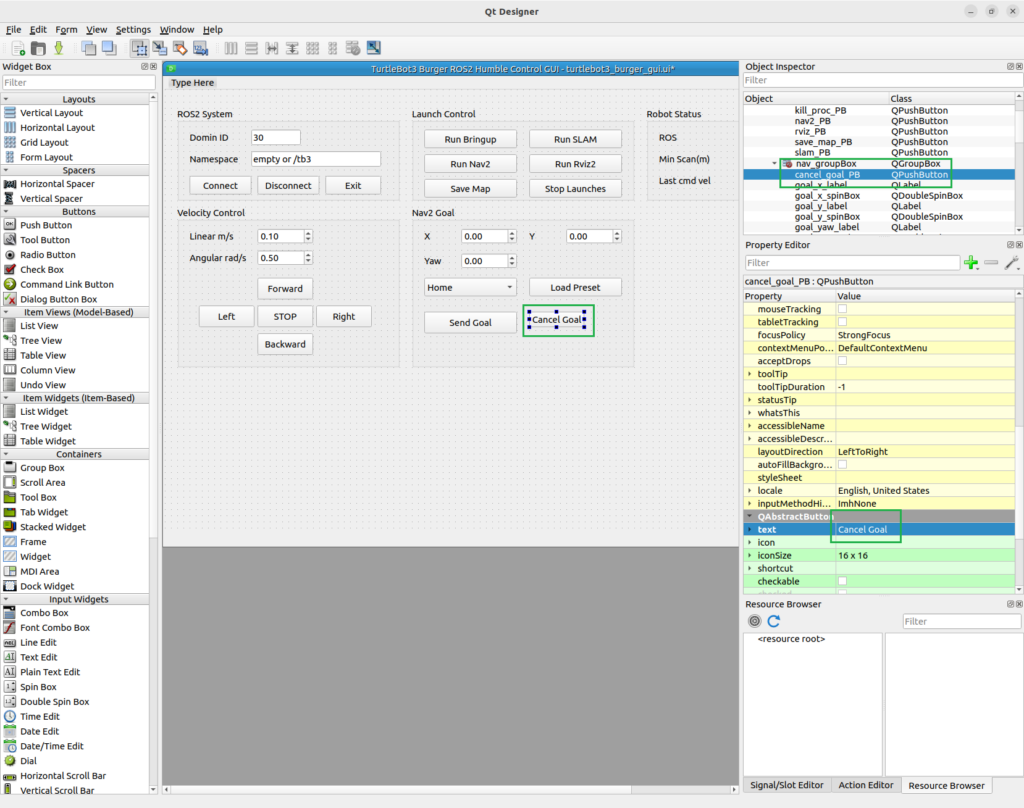The width and height of the screenshot is (1024, 808).
Task: Decrease the Angular rad/s spin box value
Action: coord(308,261)
